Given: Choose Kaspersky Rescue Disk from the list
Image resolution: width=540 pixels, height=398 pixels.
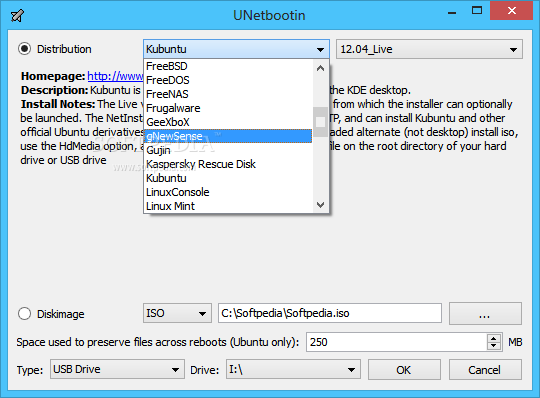Looking at the screenshot, I should pos(228,164).
